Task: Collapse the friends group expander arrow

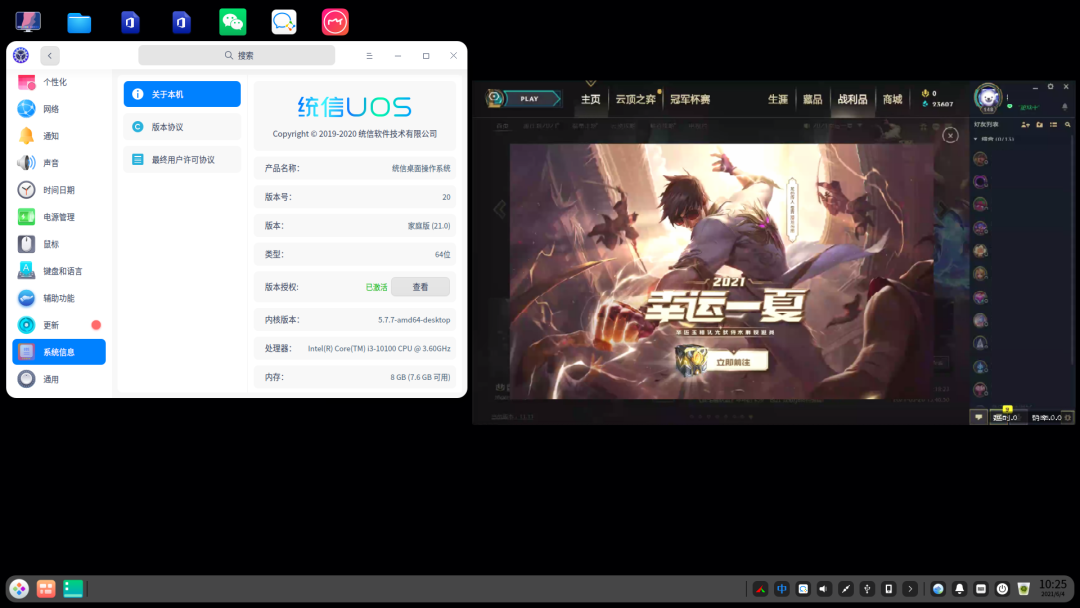Action: pos(975,139)
